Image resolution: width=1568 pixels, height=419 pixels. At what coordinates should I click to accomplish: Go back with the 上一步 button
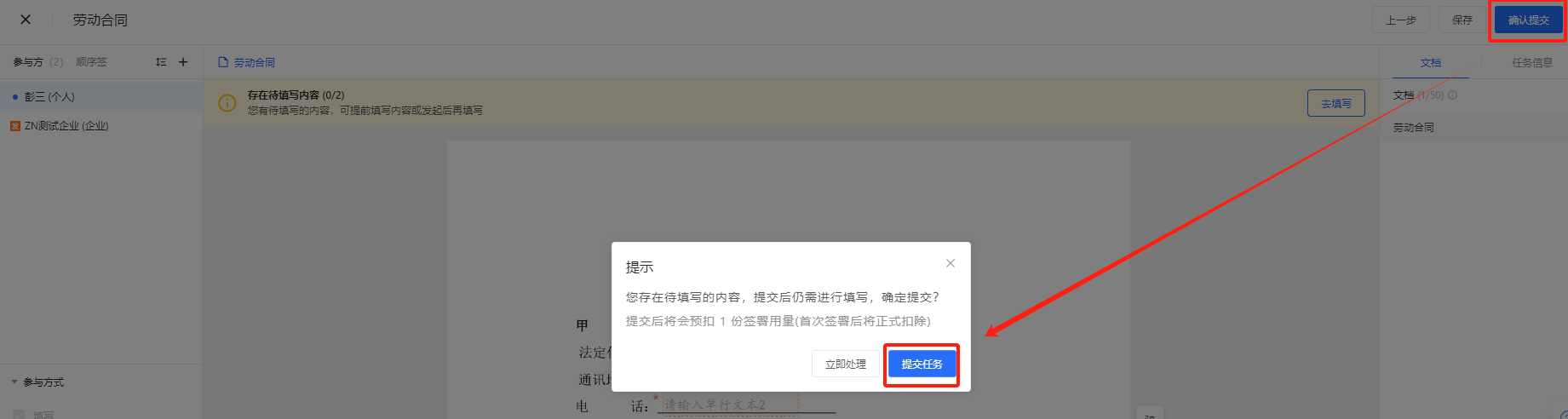click(x=1400, y=20)
